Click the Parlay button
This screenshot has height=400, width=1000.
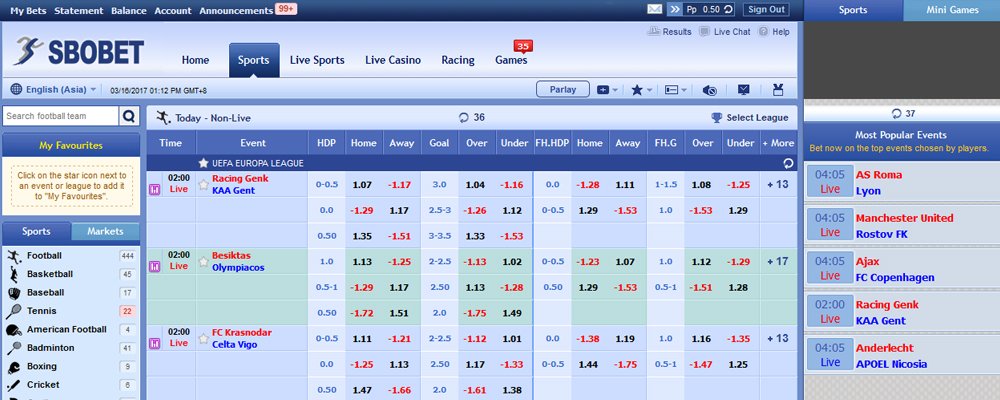tap(562, 90)
